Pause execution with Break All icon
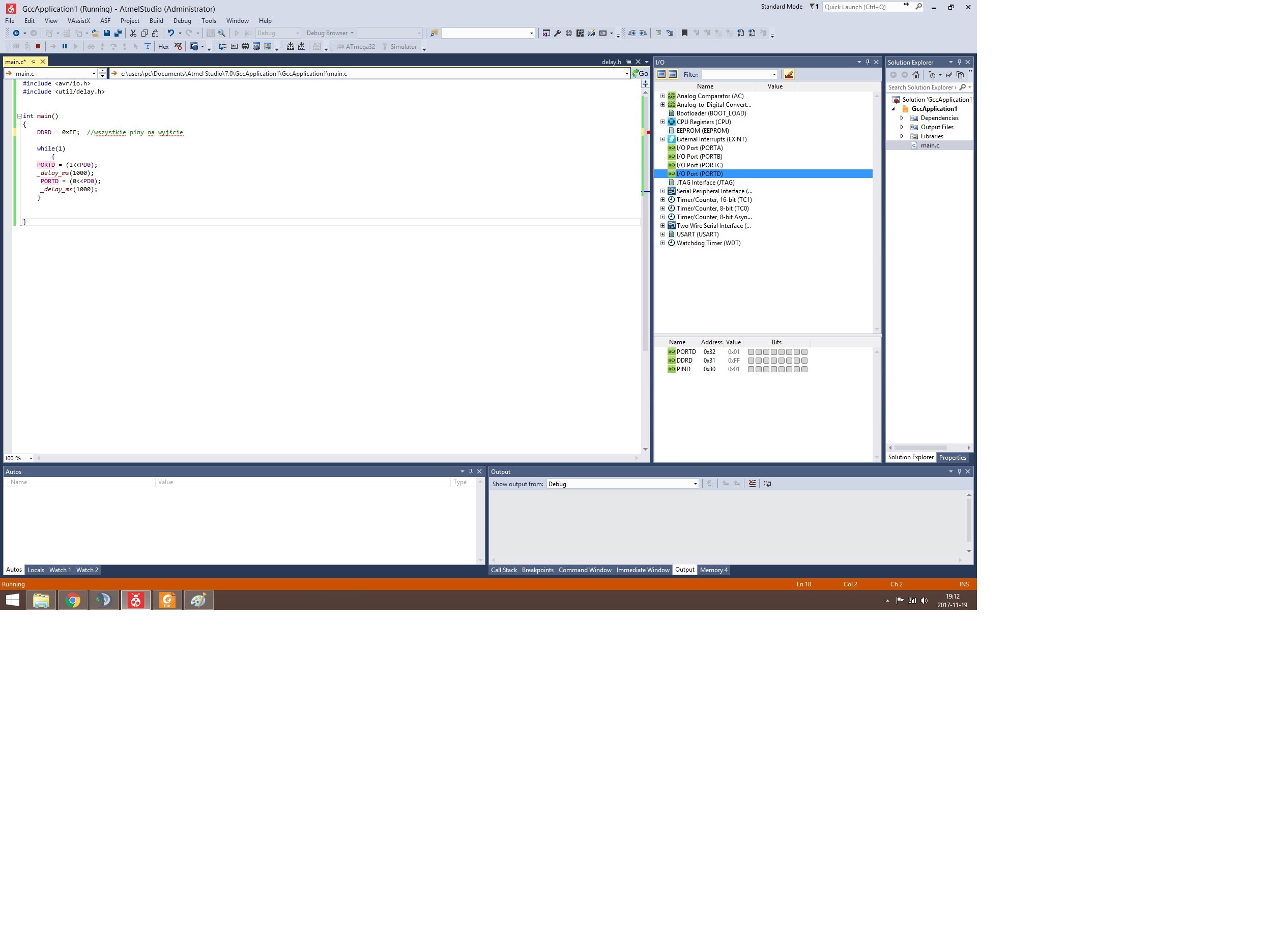The image size is (1270, 952). pyautogui.click(x=64, y=46)
